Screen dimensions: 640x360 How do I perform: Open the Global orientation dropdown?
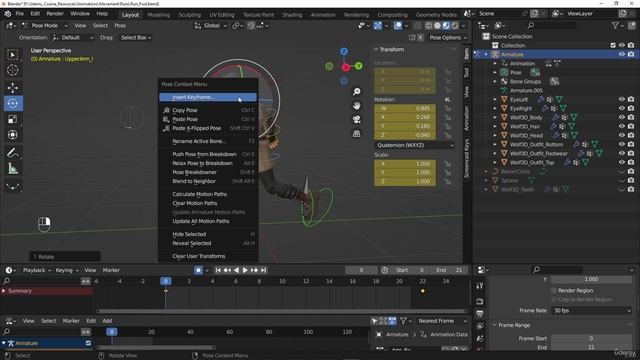[x=211, y=26]
